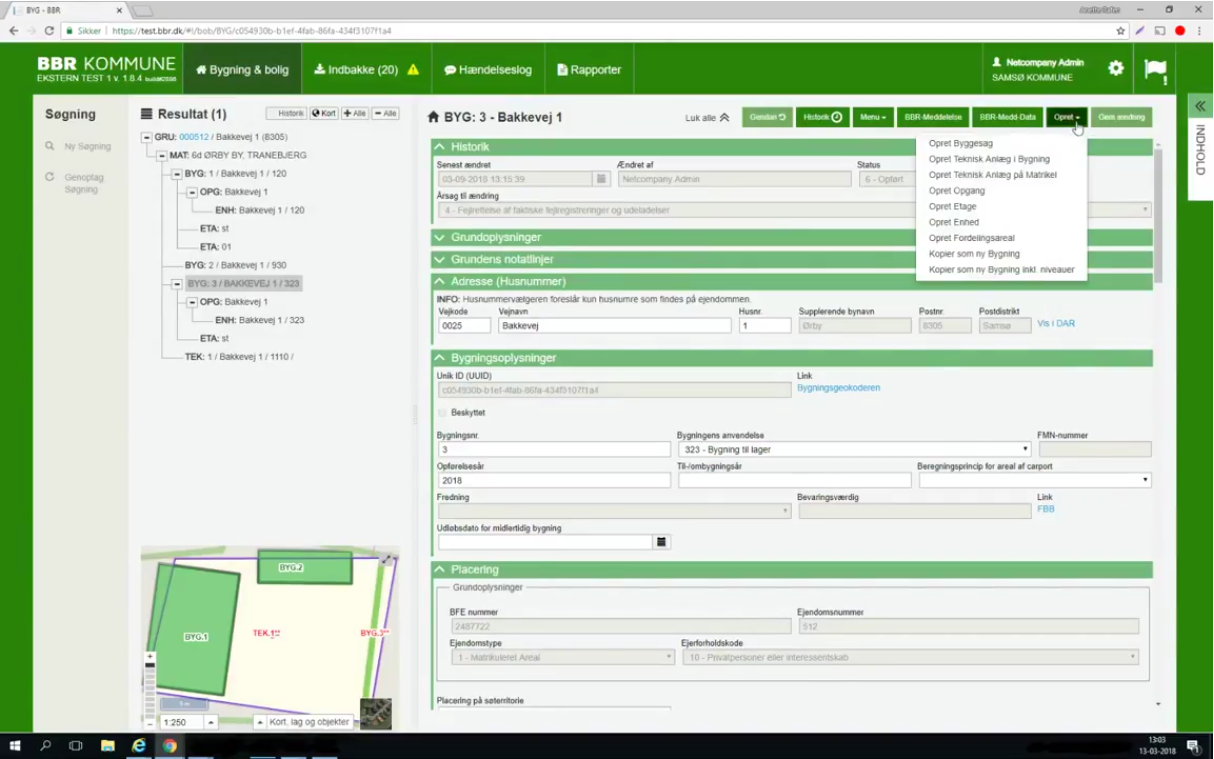Click browser bookmark star icon

point(1121,31)
